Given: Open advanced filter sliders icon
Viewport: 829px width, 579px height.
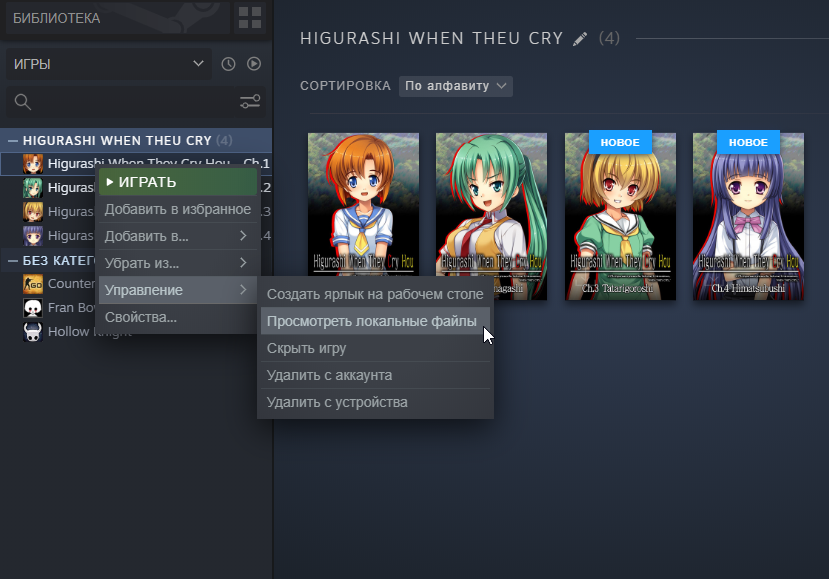Looking at the screenshot, I should click(250, 102).
